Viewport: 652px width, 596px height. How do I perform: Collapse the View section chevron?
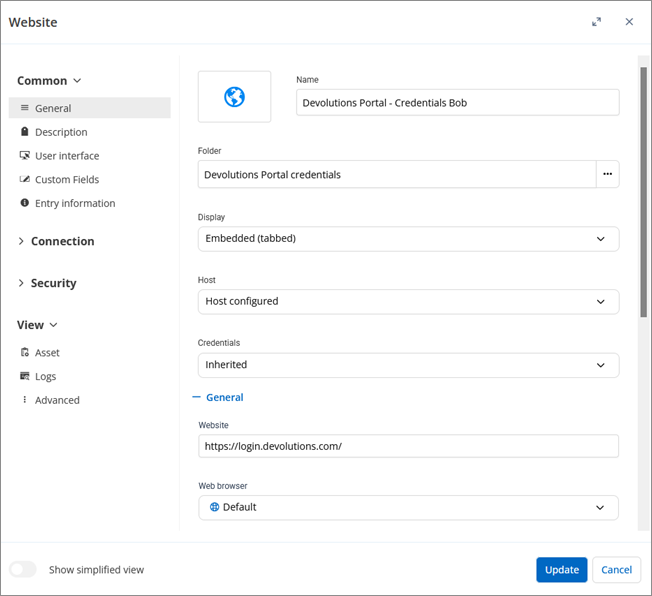point(53,324)
